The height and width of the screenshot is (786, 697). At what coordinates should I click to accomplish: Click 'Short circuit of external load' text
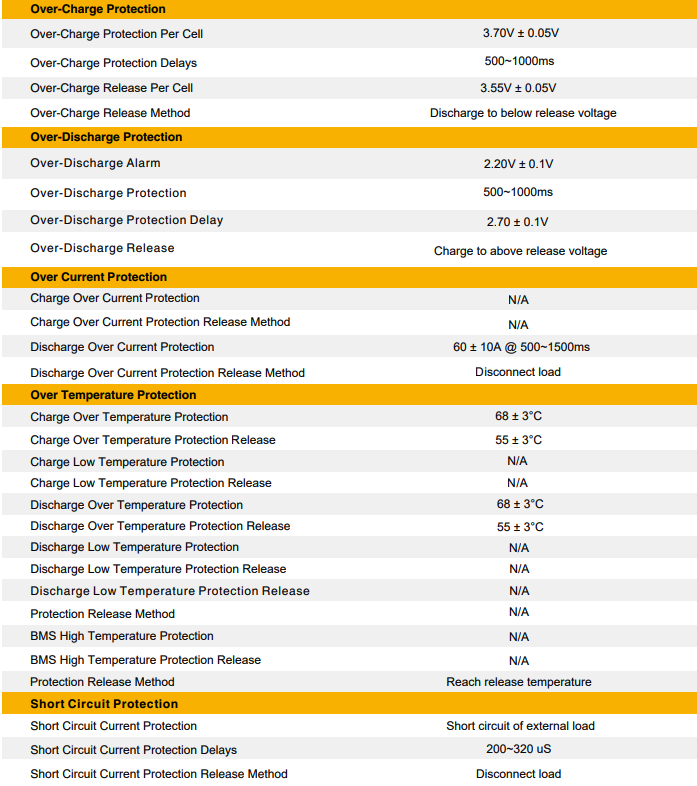tap(520, 726)
